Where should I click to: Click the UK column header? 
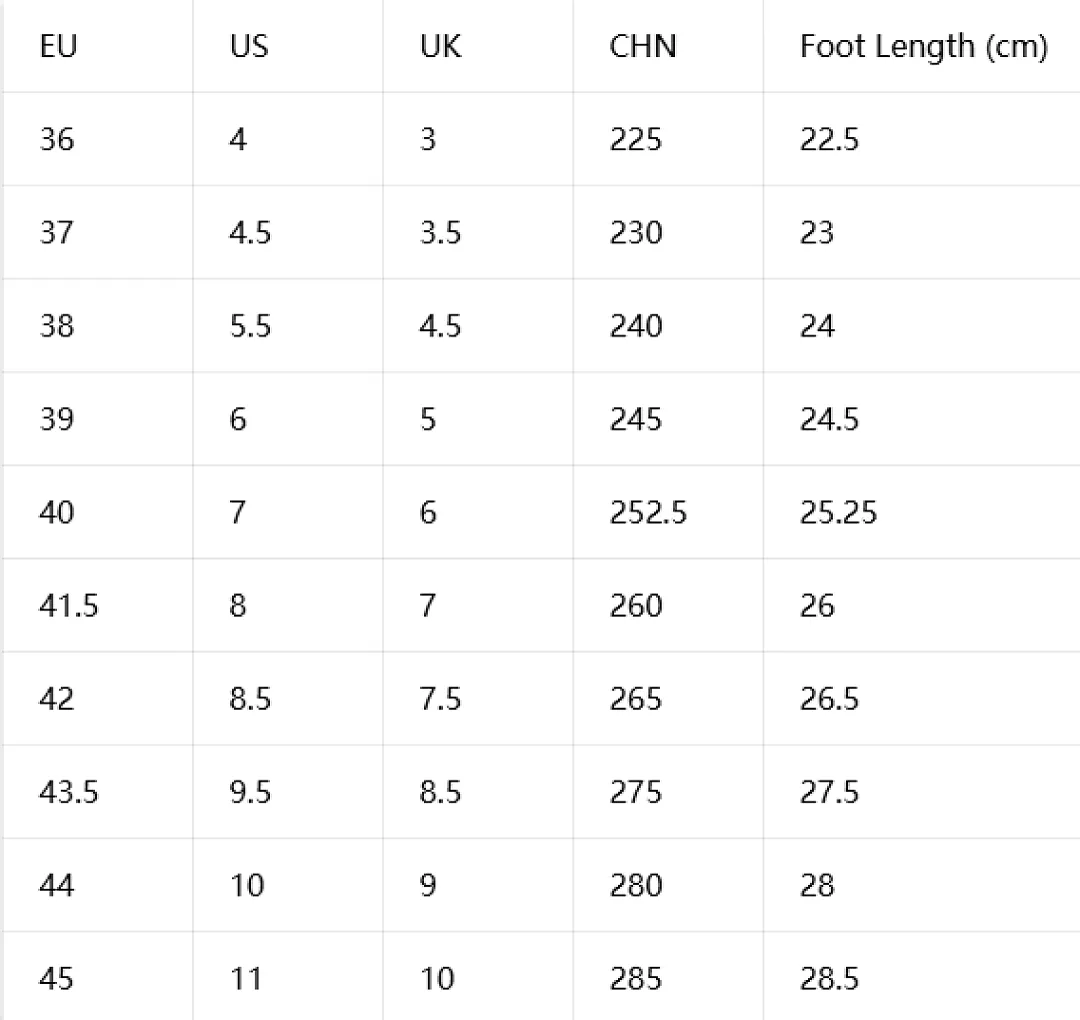478,46
